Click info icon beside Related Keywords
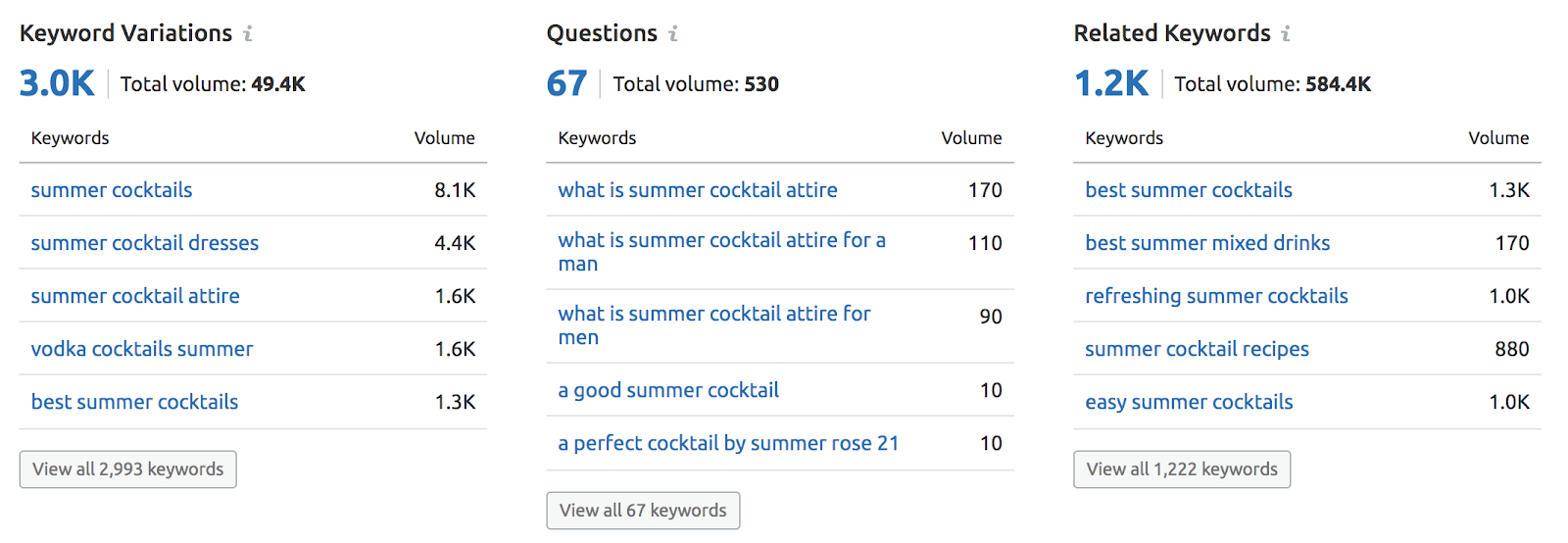Viewport: 1568px width, 543px height. [x=1286, y=34]
